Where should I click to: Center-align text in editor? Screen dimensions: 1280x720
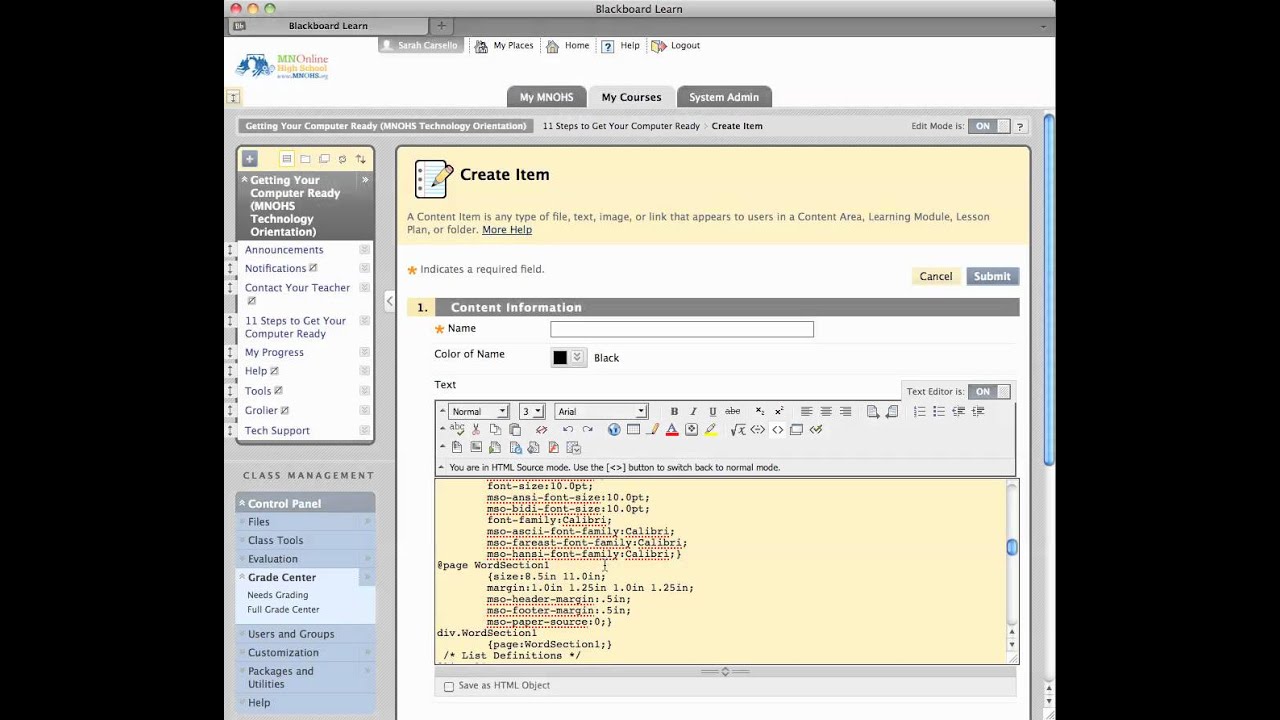826,411
